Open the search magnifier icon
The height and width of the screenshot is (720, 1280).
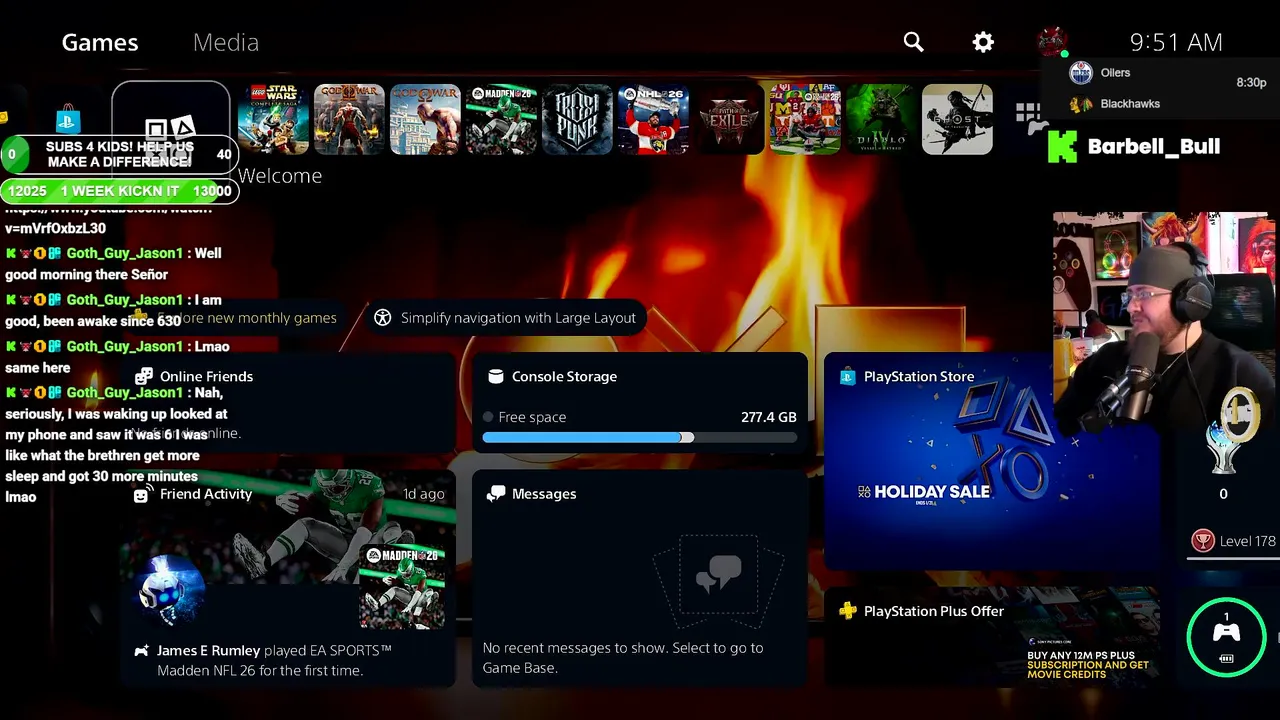[x=913, y=42]
